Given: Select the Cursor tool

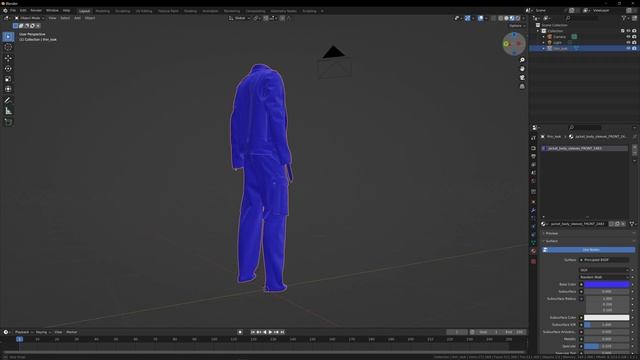Looking at the screenshot, I should [x=8, y=47].
